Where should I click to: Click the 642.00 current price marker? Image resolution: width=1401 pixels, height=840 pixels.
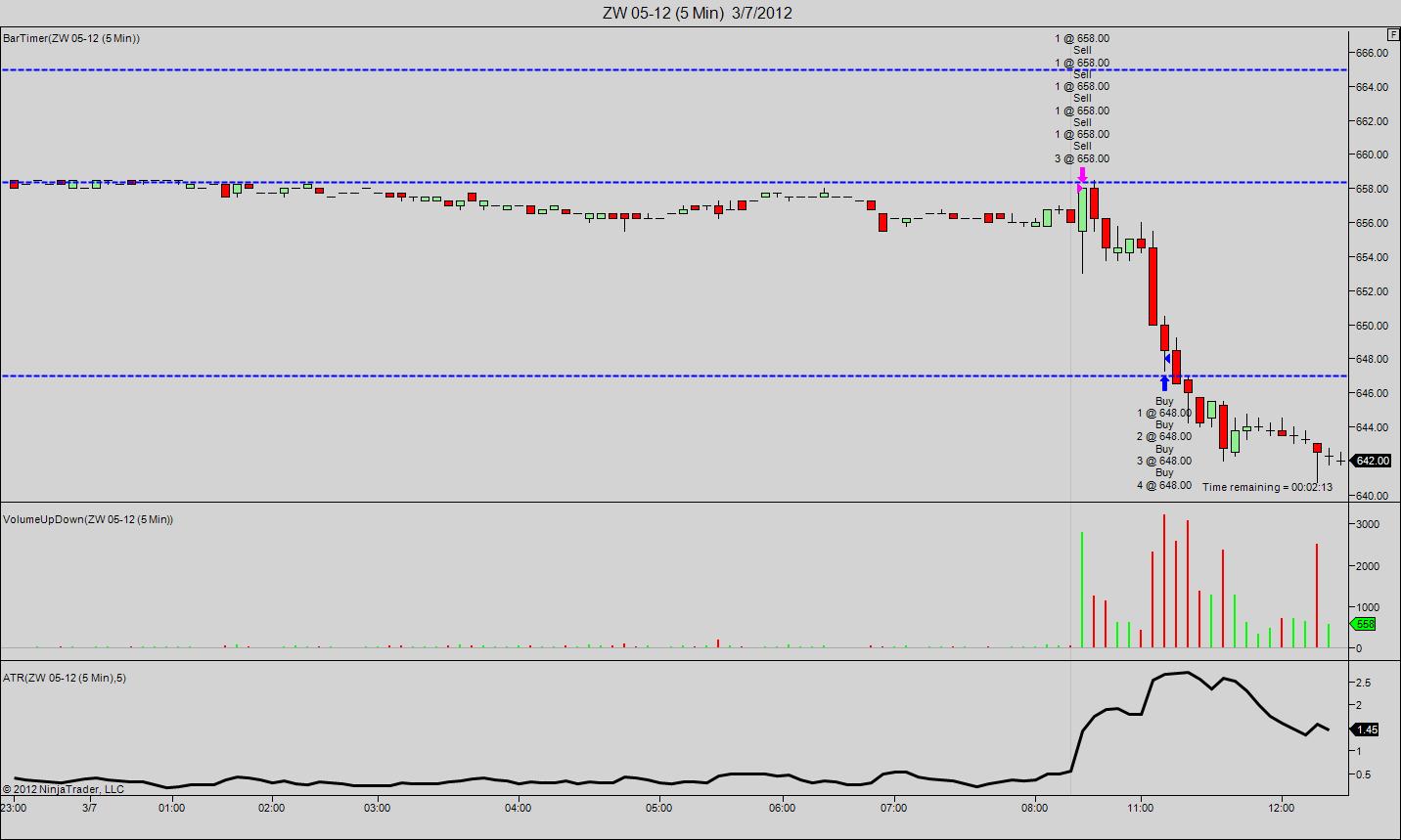click(x=1371, y=461)
